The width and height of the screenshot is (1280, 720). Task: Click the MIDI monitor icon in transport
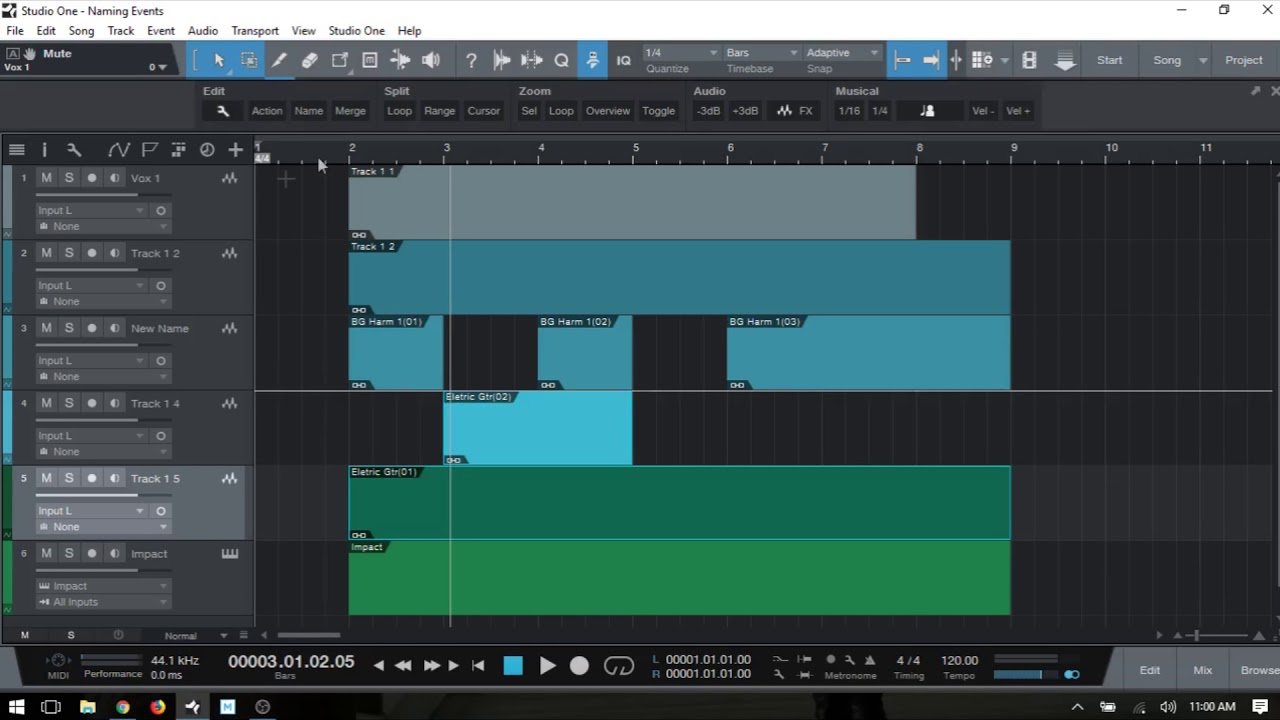[58, 661]
